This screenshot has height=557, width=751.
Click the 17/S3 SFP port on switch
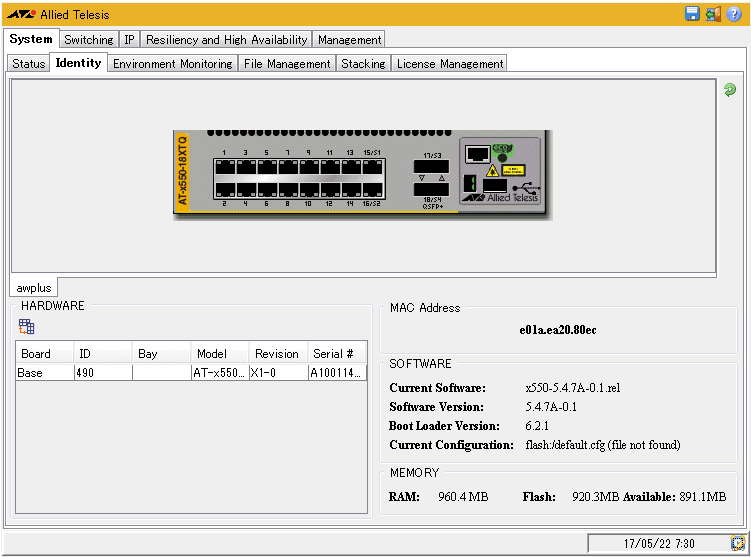(x=431, y=167)
